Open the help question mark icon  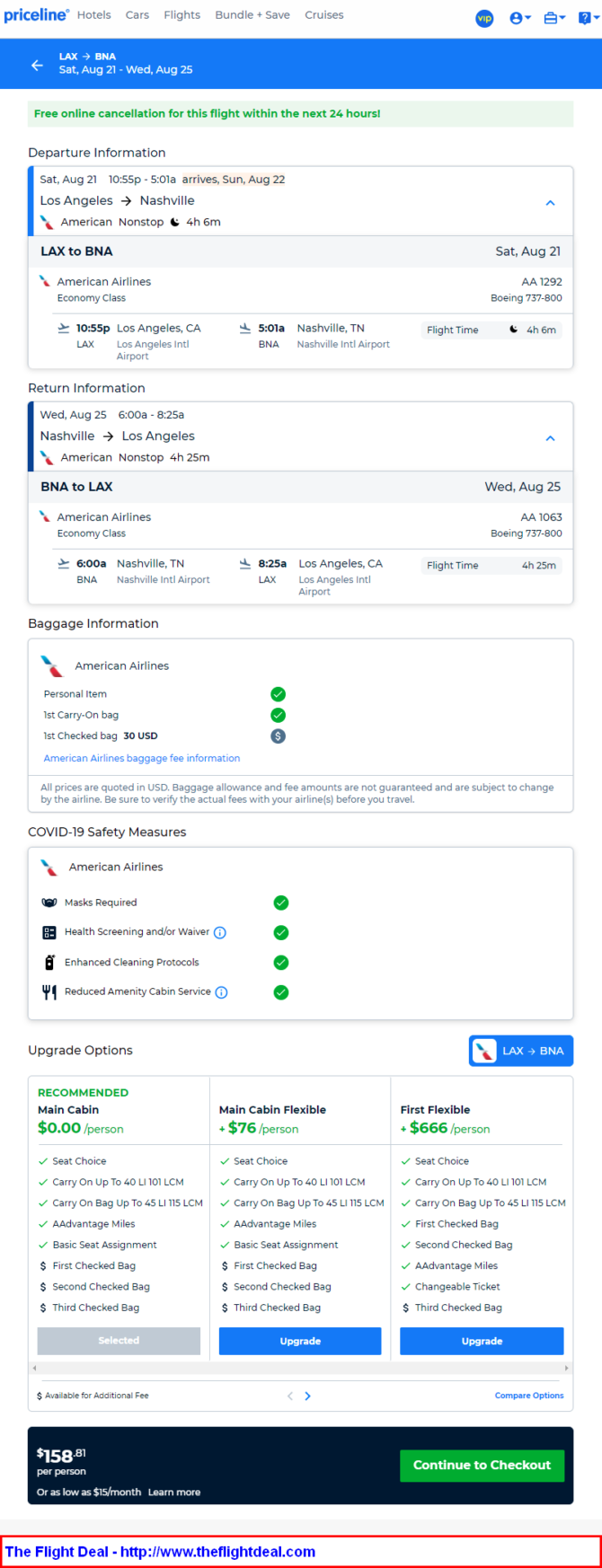588,18
